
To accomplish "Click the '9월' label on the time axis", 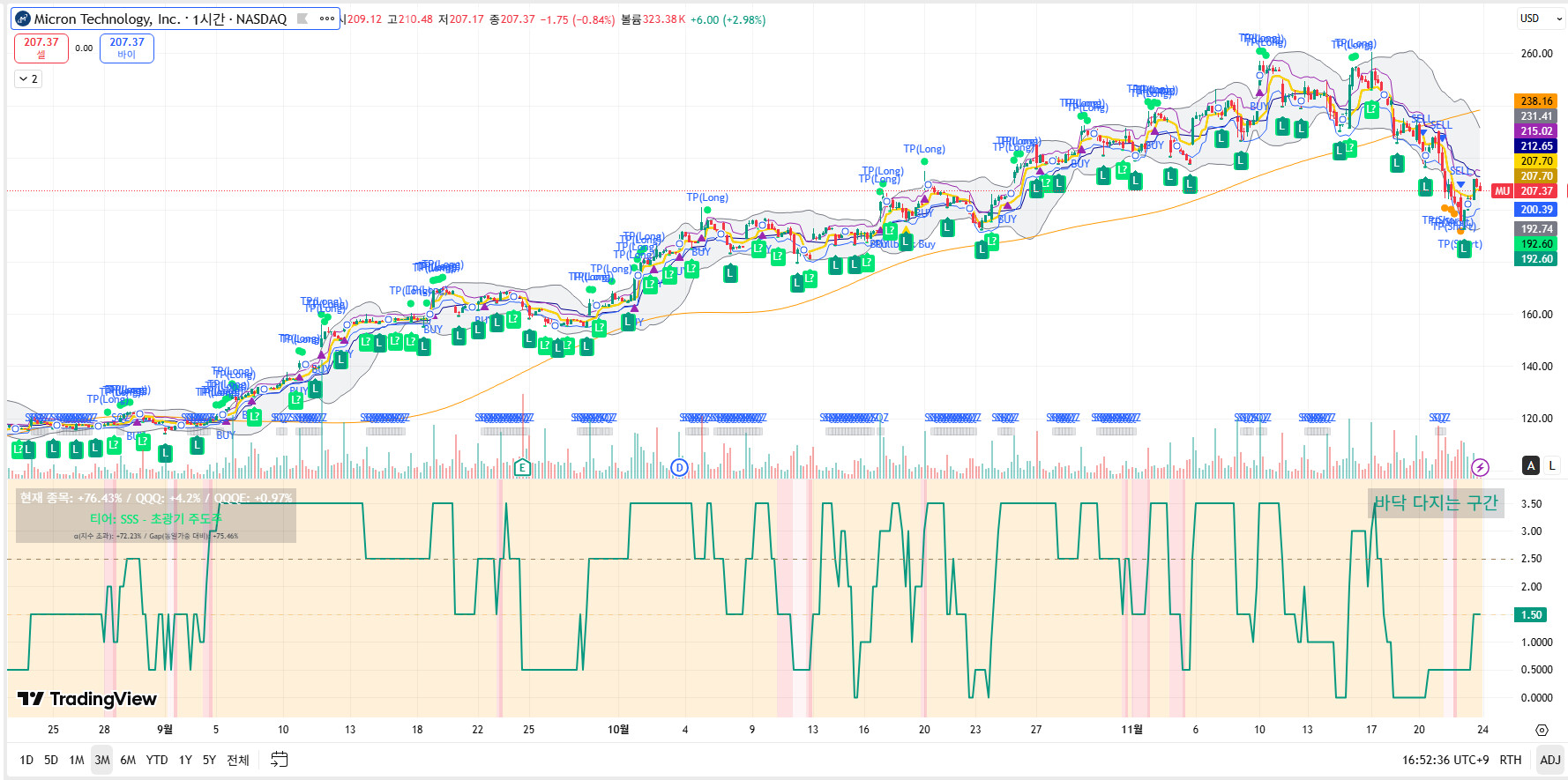I will pyautogui.click(x=165, y=730).
